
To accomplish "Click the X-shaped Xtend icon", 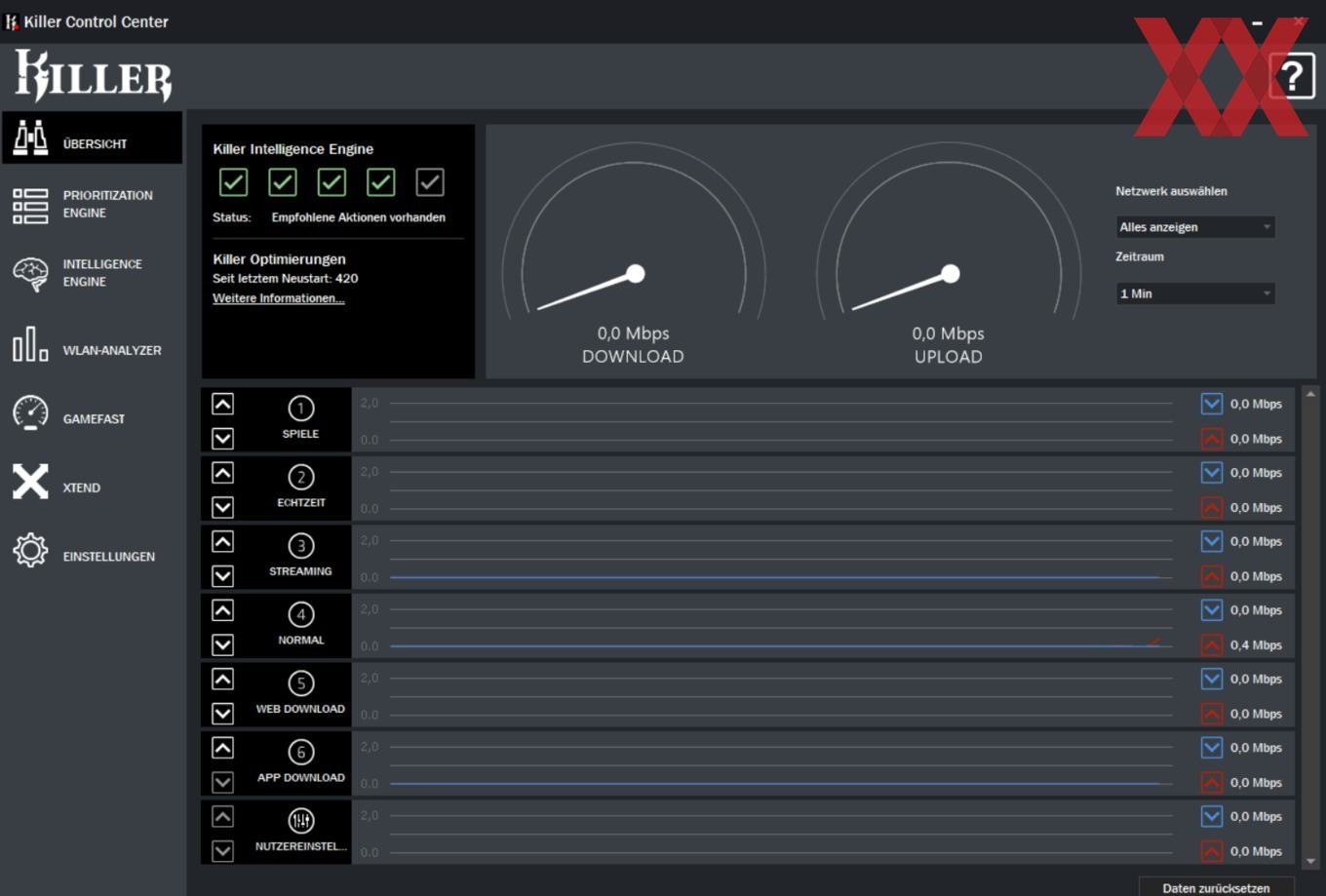I will point(30,482).
